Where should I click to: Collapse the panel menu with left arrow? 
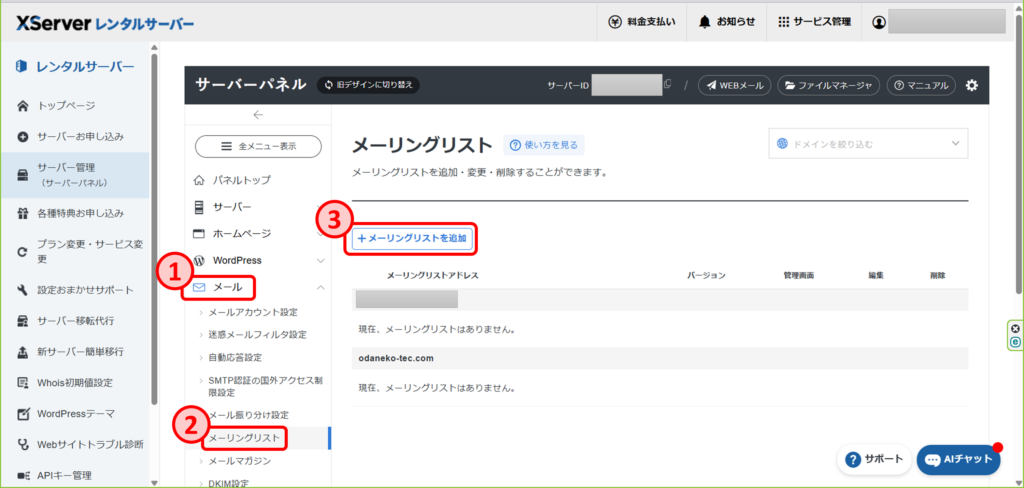coord(257,115)
